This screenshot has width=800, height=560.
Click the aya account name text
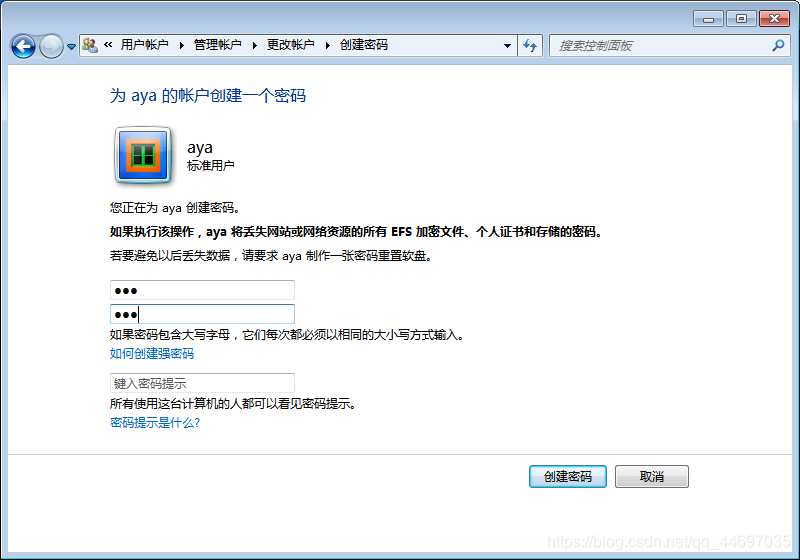[199, 147]
